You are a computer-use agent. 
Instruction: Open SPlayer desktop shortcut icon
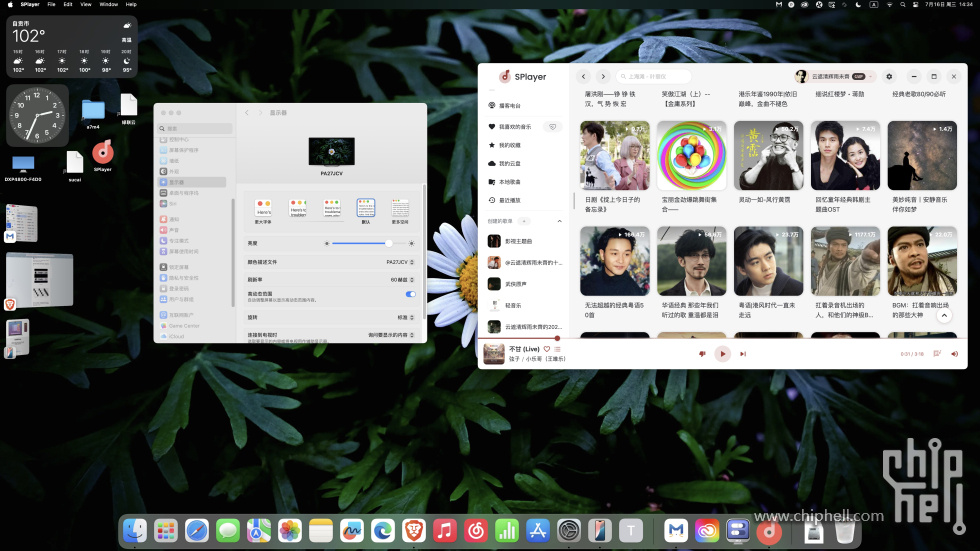pos(102,155)
